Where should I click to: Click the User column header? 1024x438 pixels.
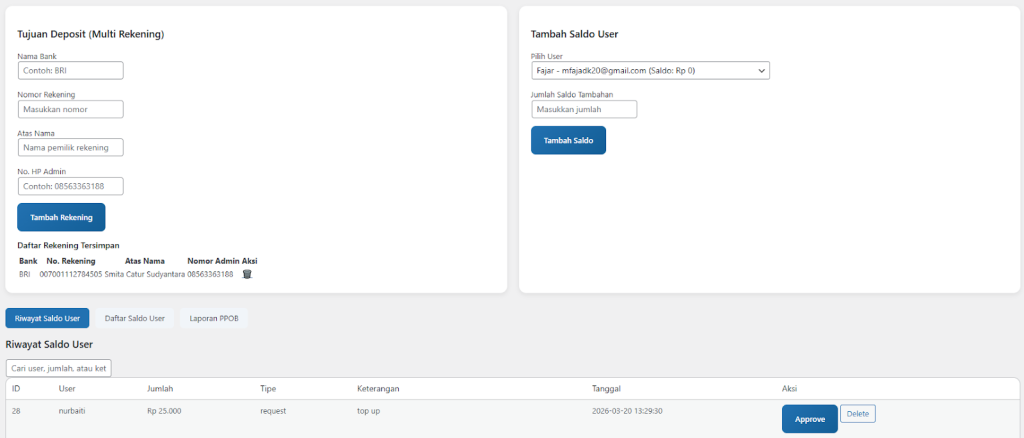pyautogui.click(x=67, y=388)
